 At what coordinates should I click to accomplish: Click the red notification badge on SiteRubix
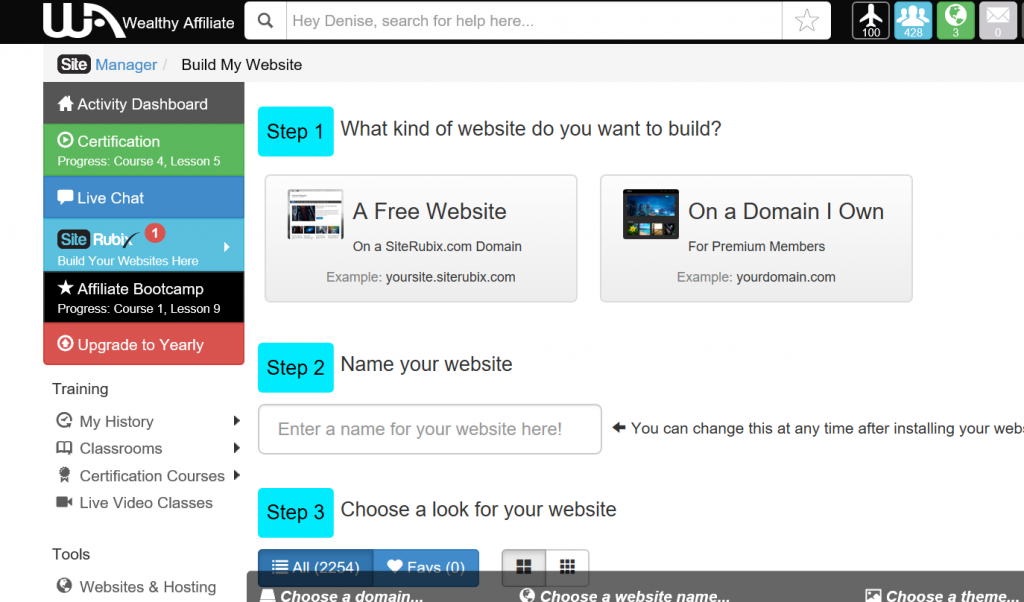155,232
